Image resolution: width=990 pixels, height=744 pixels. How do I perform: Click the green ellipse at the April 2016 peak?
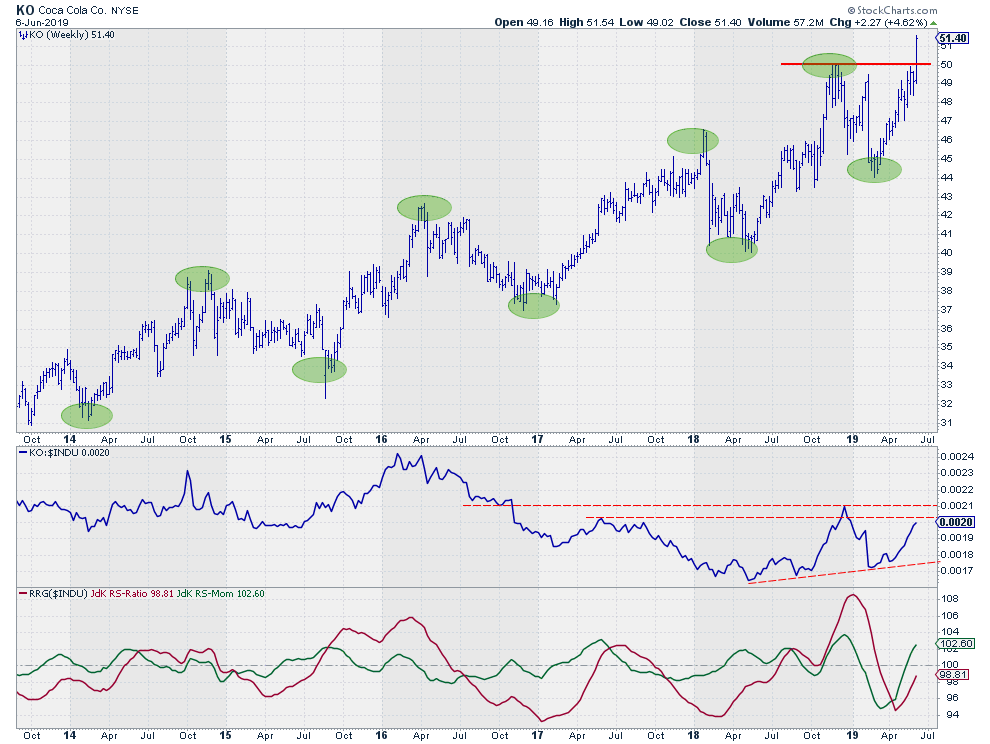pyautogui.click(x=424, y=207)
